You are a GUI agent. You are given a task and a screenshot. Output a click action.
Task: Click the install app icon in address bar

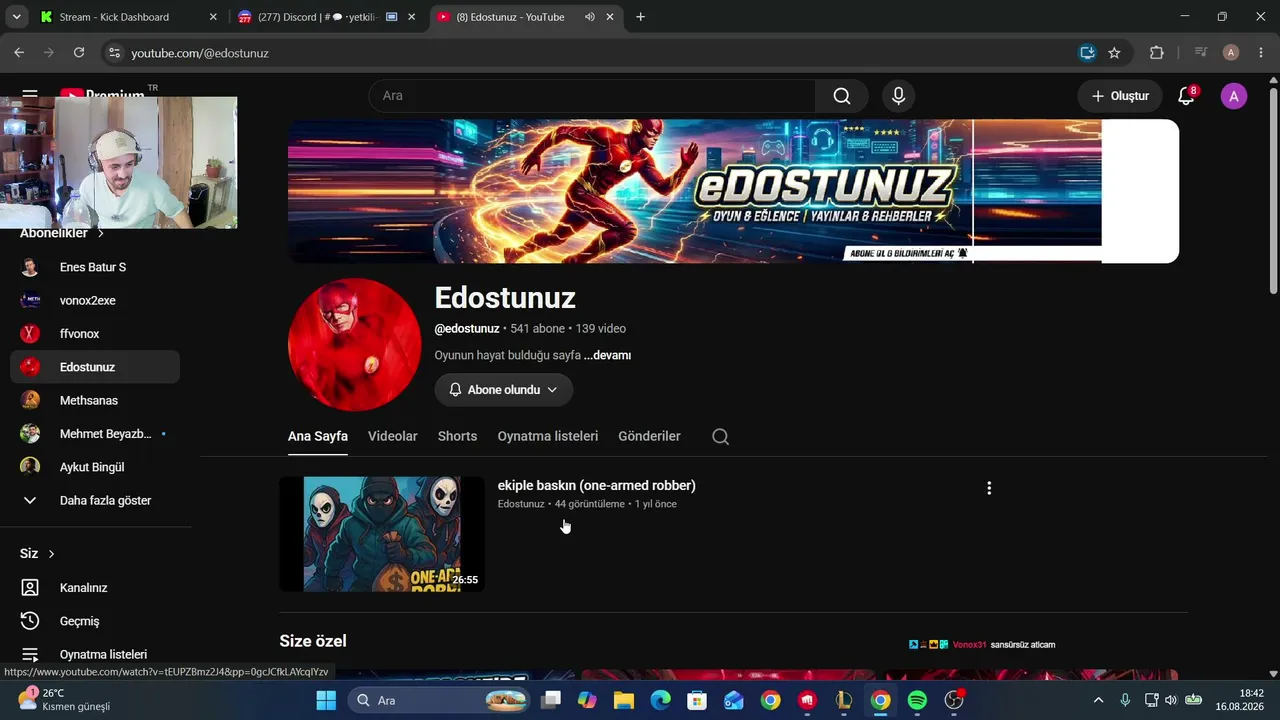pos(1087,53)
